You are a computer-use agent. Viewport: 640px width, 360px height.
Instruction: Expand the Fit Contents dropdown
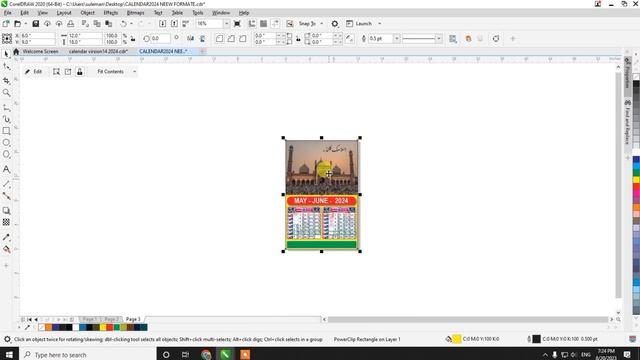click(x=135, y=72)
